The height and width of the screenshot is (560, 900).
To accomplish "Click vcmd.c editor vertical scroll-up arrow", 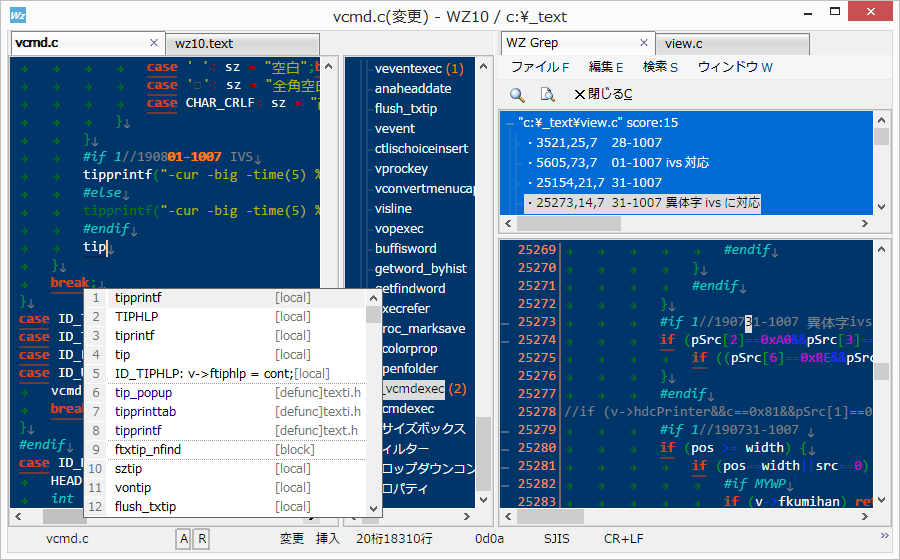I will (328, 67).
